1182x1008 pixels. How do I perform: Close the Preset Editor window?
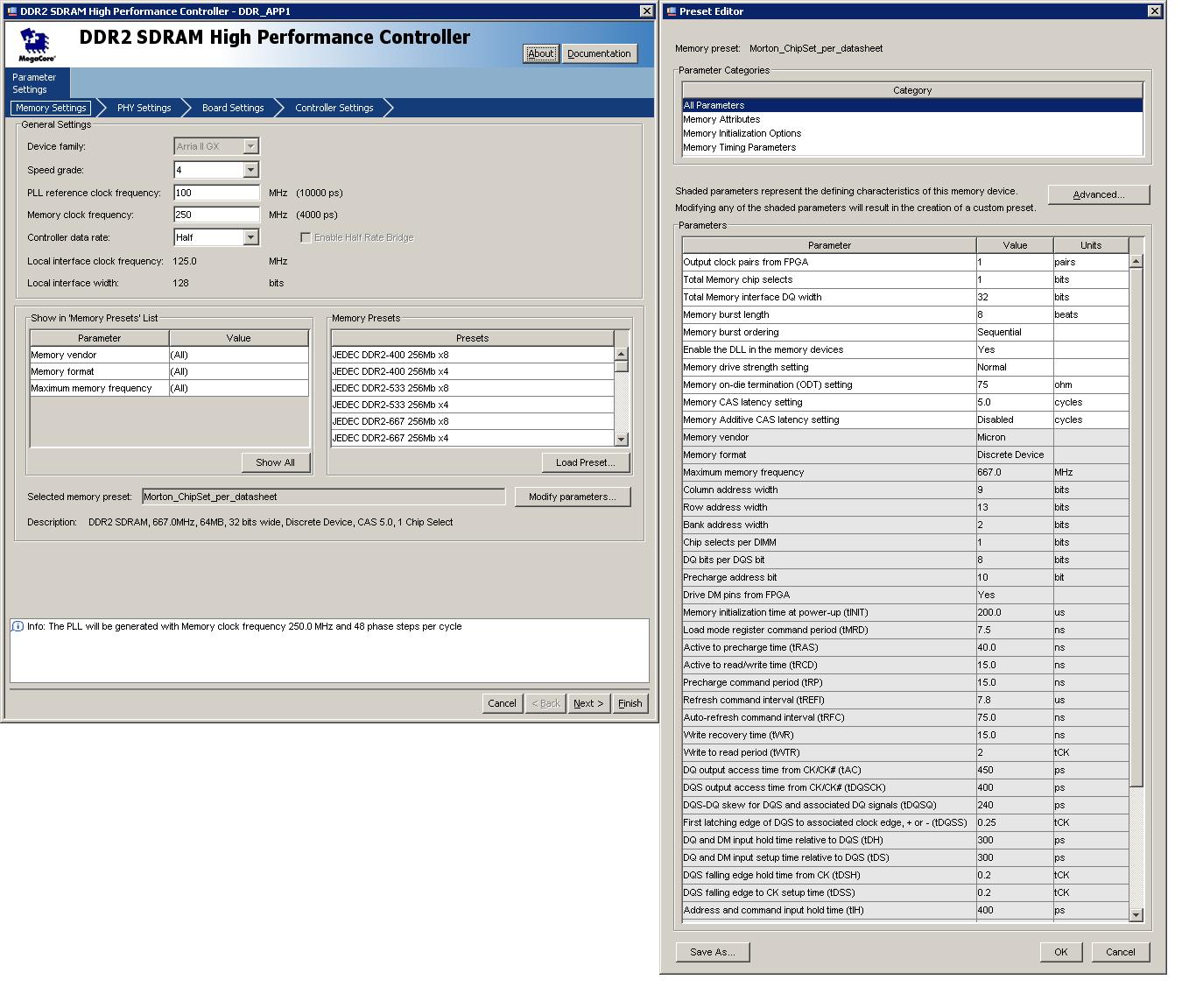coord(1154,11)
